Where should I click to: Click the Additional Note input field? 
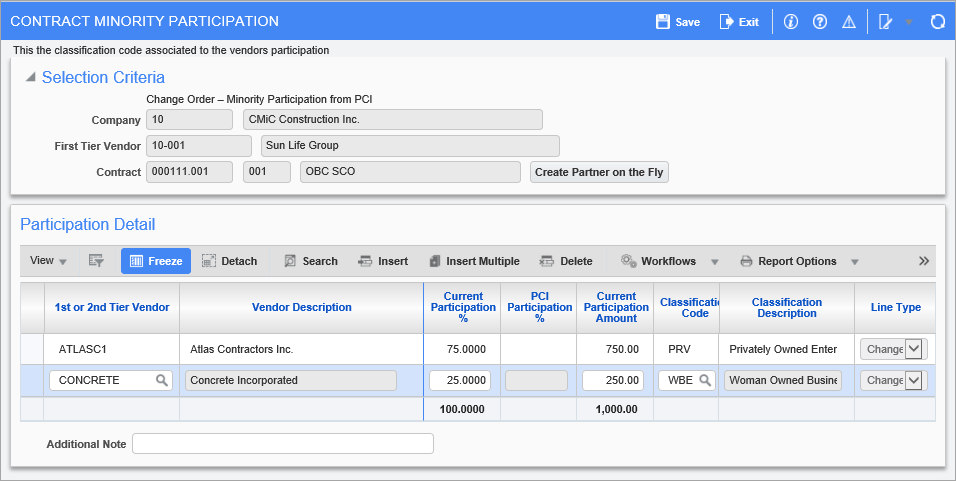coord(283,444)
